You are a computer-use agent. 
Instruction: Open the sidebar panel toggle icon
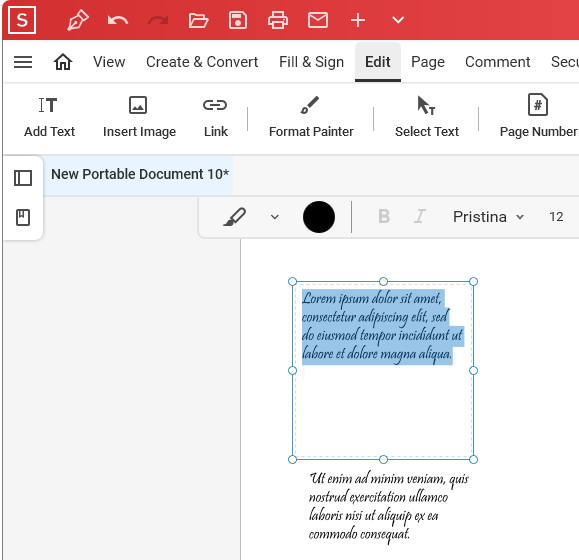pos(23,178)
